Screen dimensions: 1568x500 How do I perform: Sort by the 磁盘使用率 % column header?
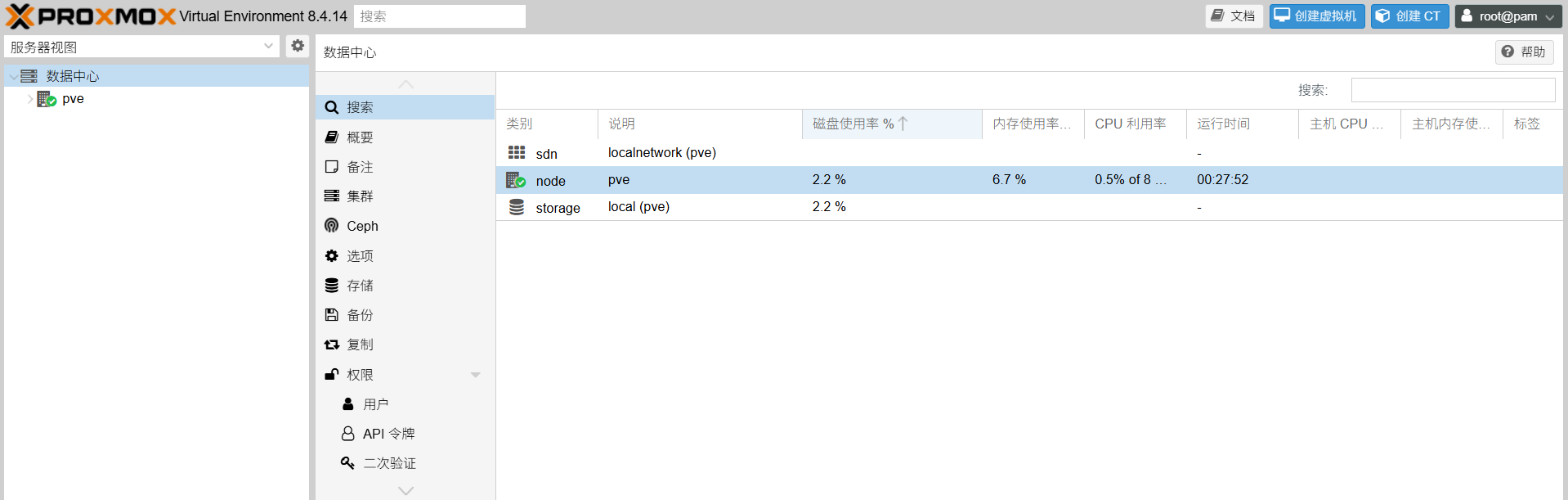853,124
